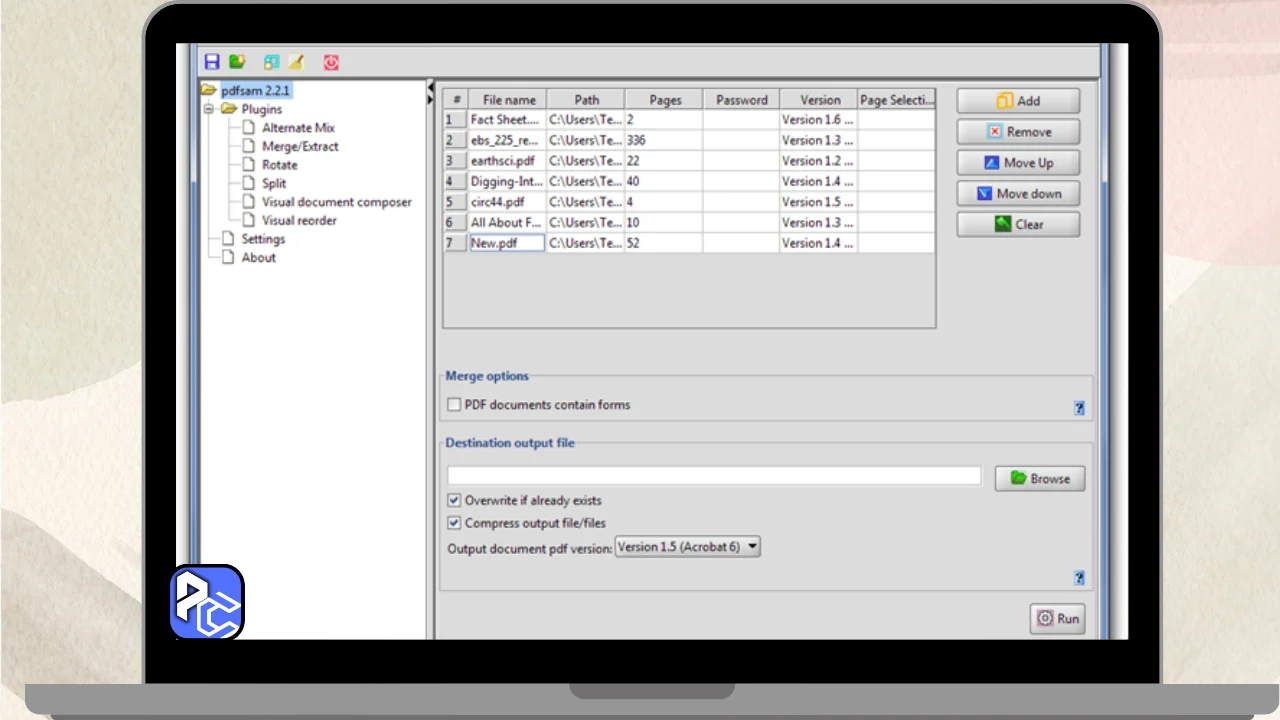Collapse the Plugins tree node
The image size is (1280, 720).
[x=210, y=109]
